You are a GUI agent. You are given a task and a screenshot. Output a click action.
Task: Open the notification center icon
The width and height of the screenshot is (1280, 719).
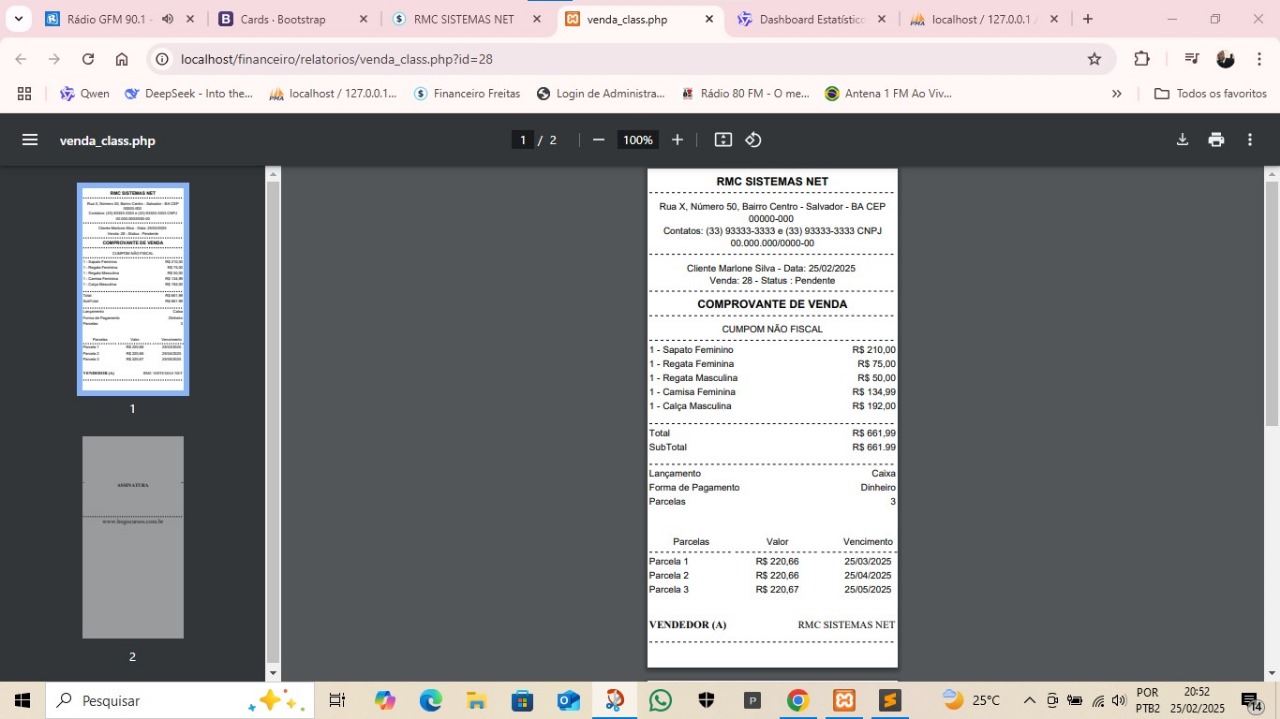click(1252, 700)
